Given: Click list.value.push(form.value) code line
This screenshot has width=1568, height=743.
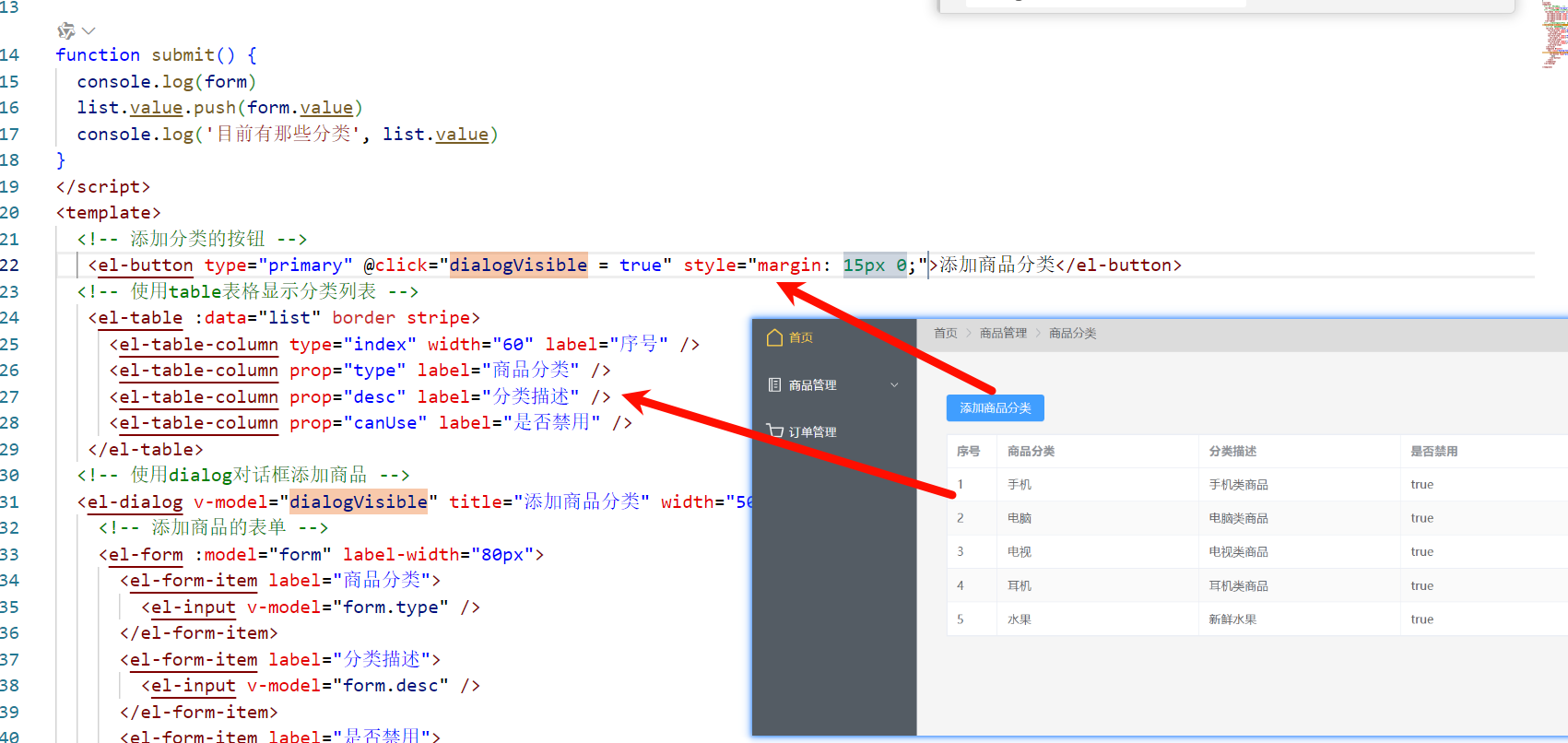Looking at the screenshot, I should pyautogui.click(x=219, y=108).
